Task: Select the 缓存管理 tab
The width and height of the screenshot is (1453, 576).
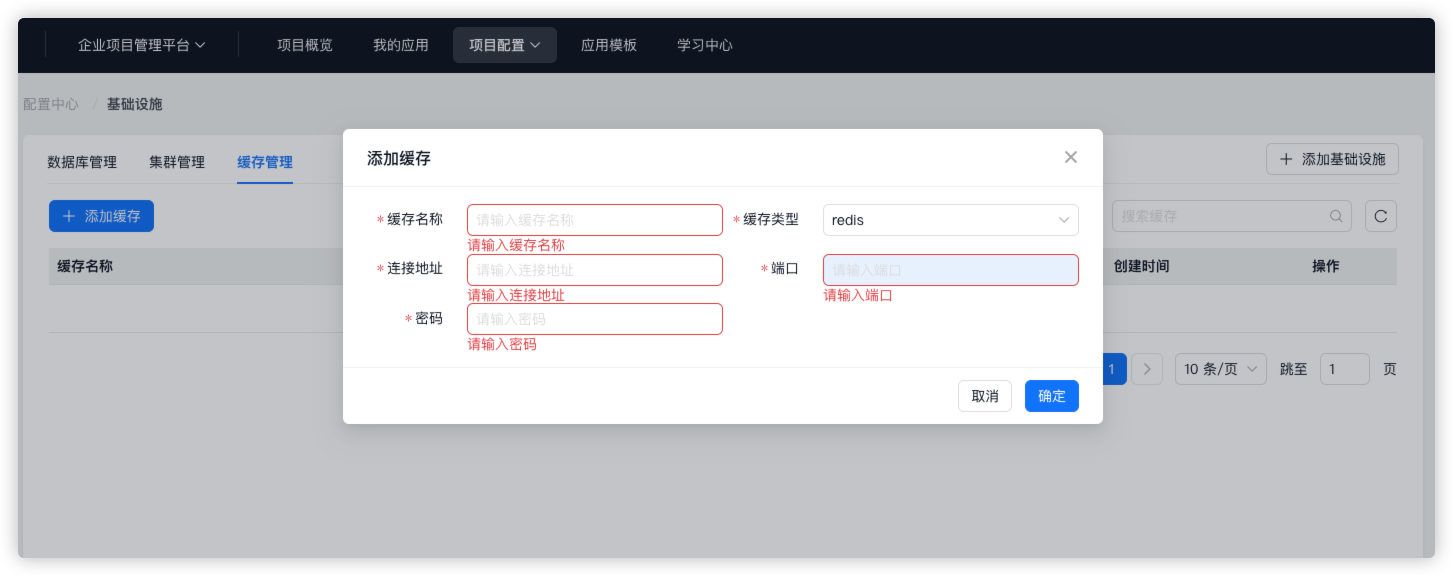Action: (265, 162)
